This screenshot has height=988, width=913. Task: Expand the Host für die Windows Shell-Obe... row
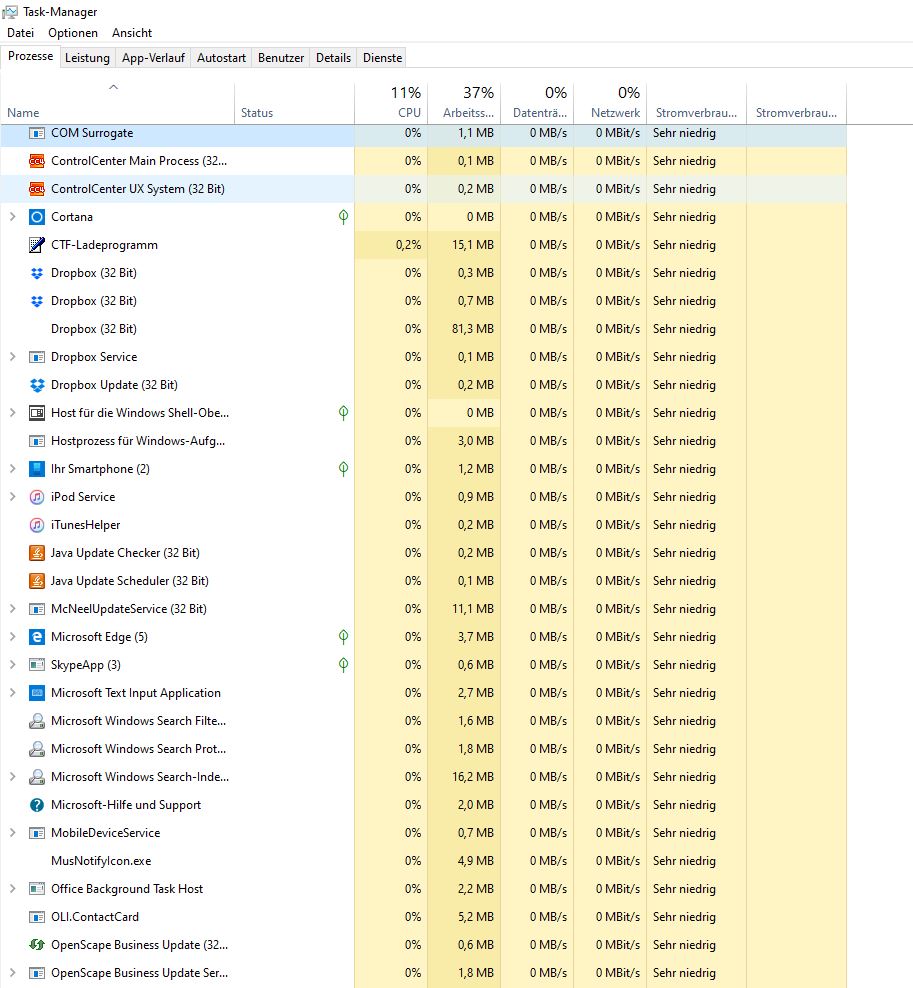pyautogui.click(x=13, y=413)
